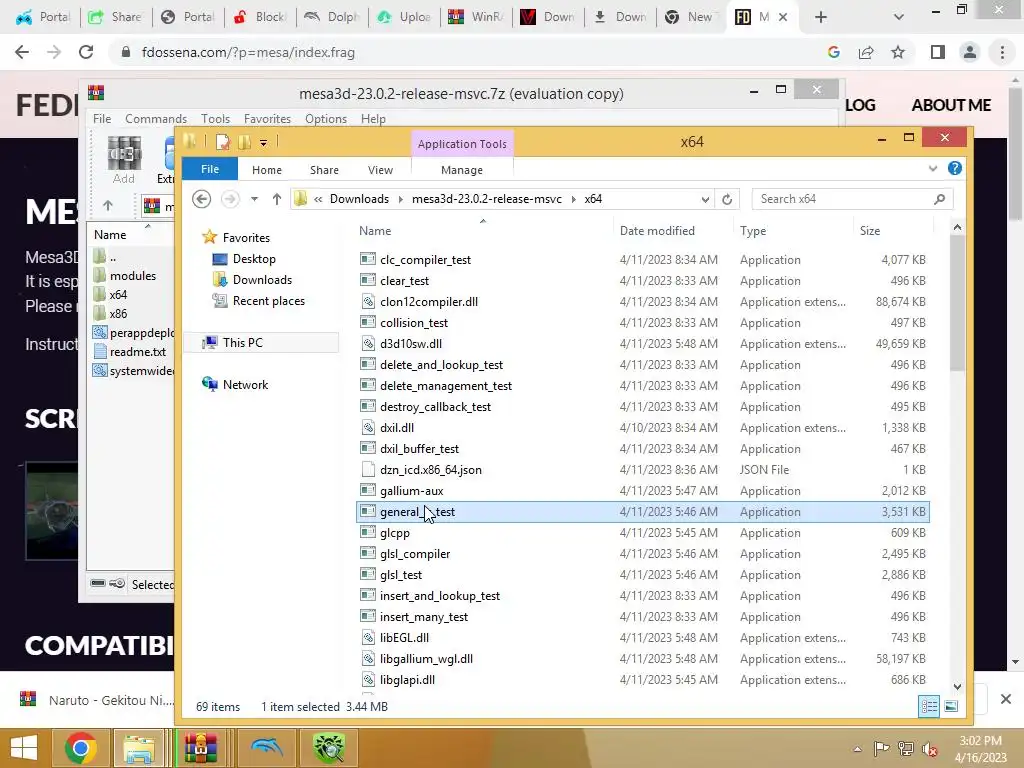
Task: Open Explorer help question mark icon
Action: coord(955,168)
